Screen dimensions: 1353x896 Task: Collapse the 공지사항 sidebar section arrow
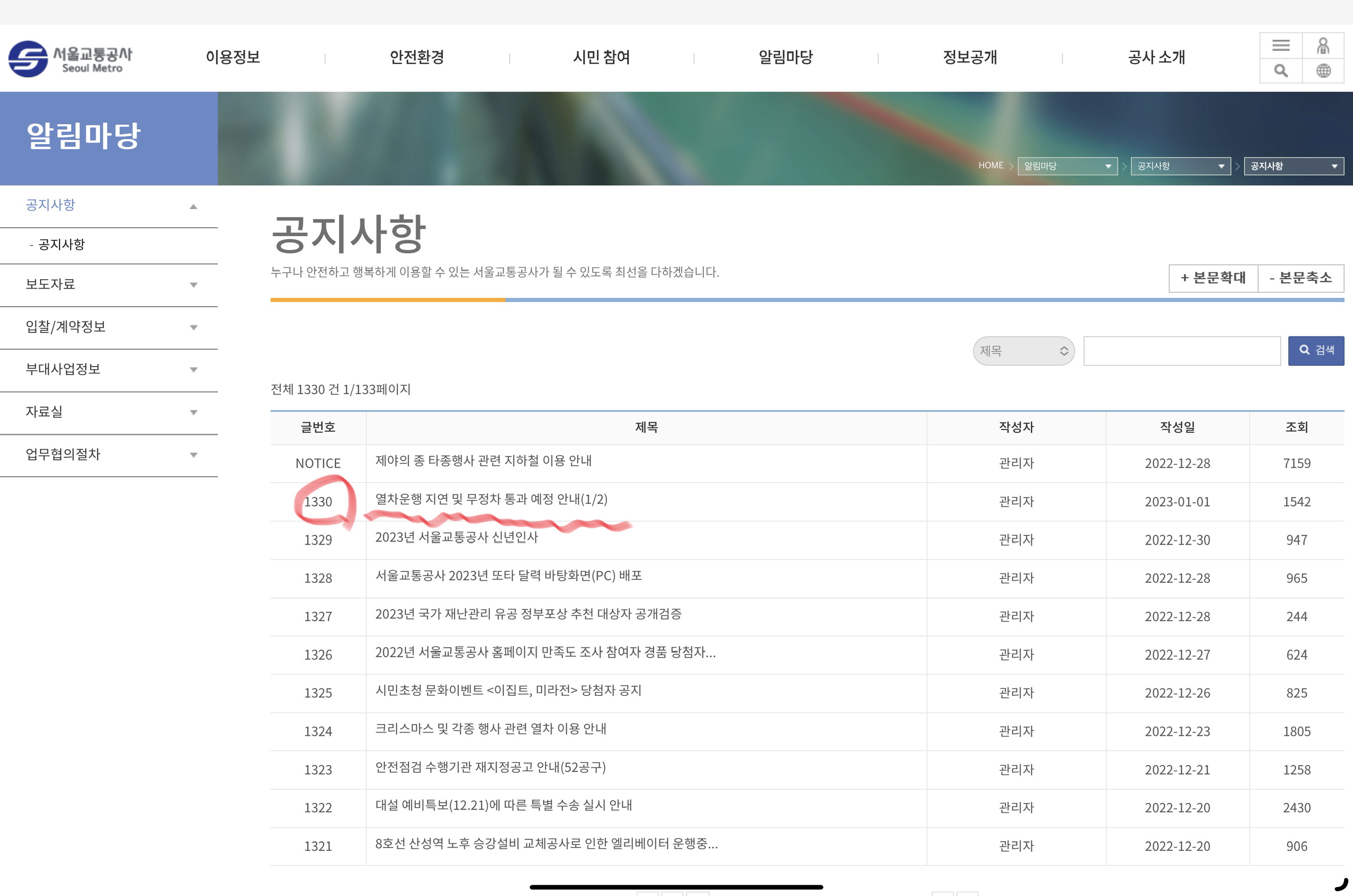[x=193, y=206]
